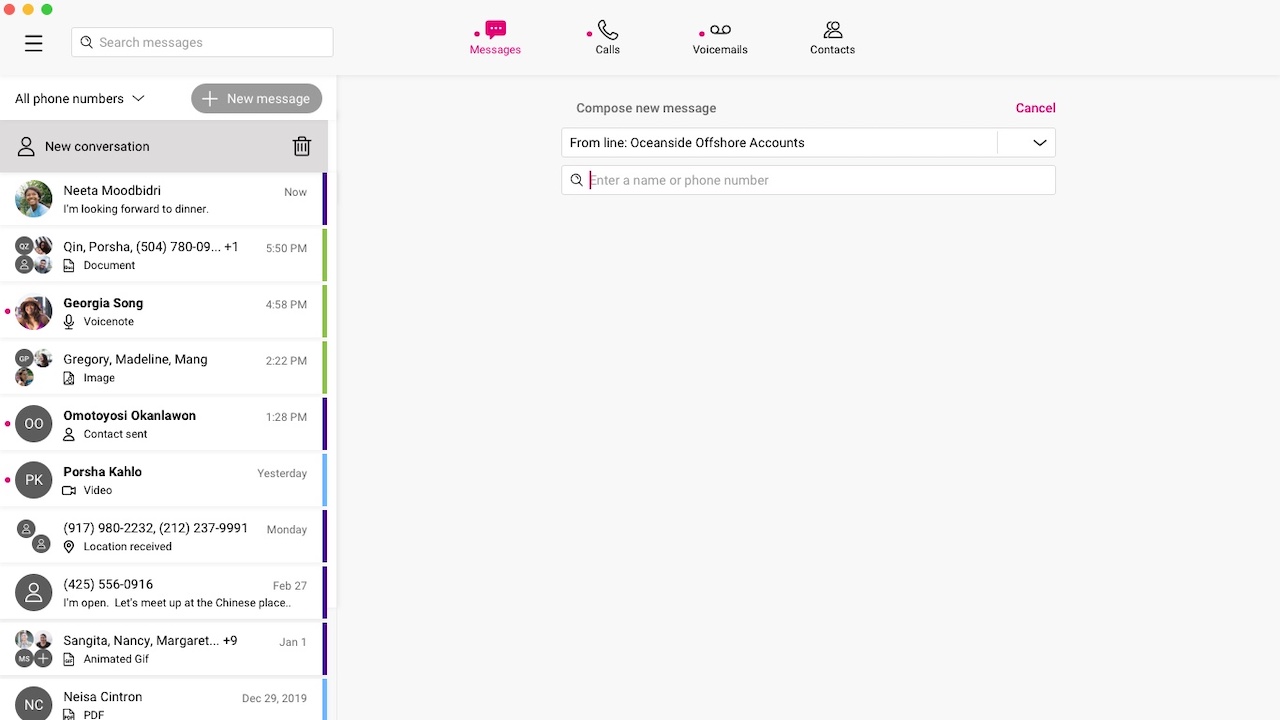
Task: Click the PK initials avatar
Action: (x=34, y=480)
